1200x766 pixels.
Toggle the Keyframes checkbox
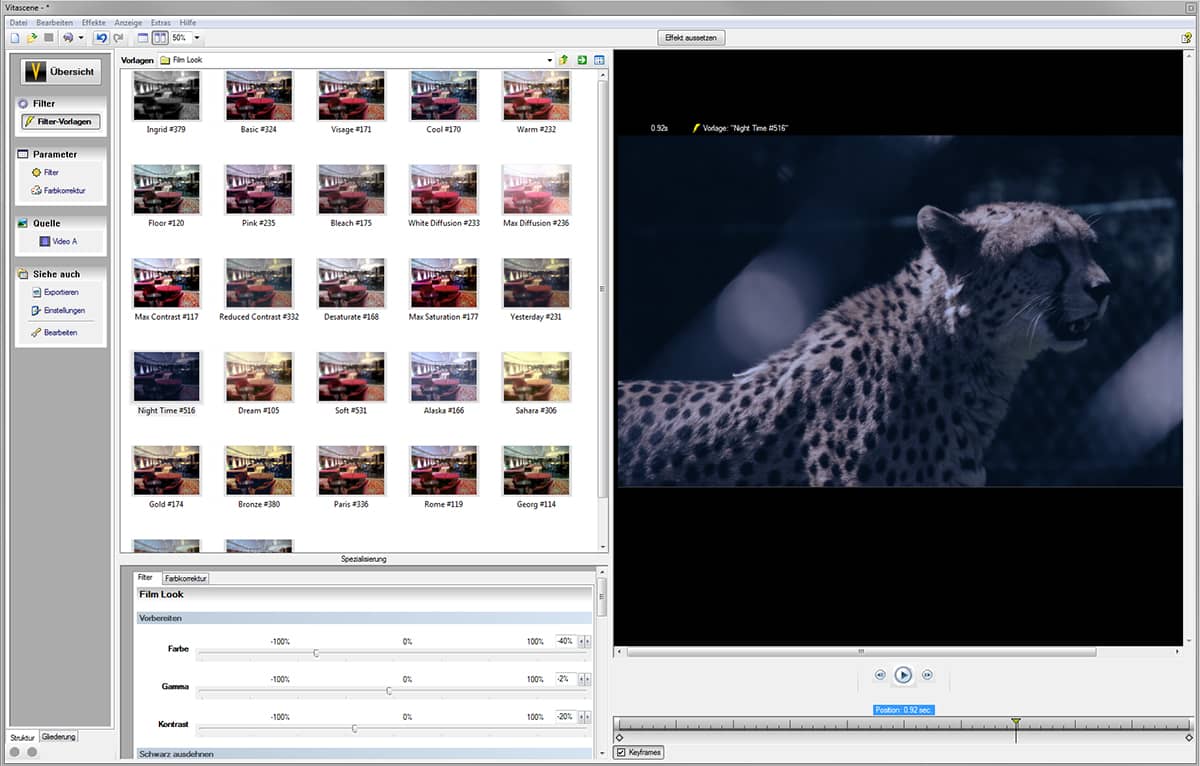(x=621, y=752)
